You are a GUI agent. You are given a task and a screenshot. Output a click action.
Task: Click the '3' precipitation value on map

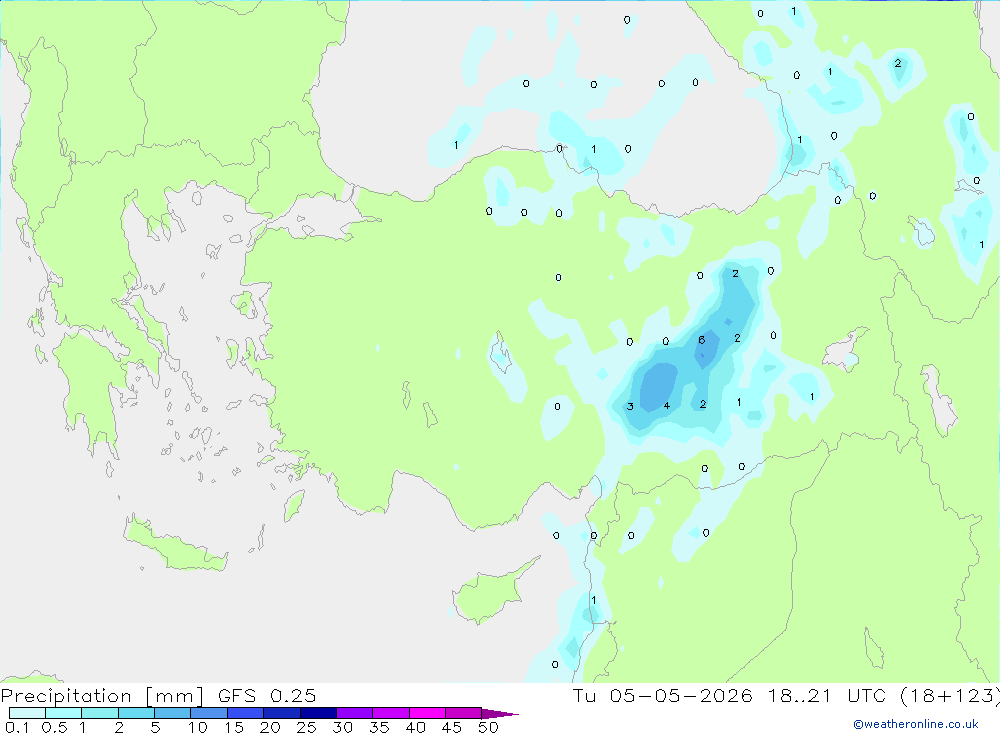630,406
